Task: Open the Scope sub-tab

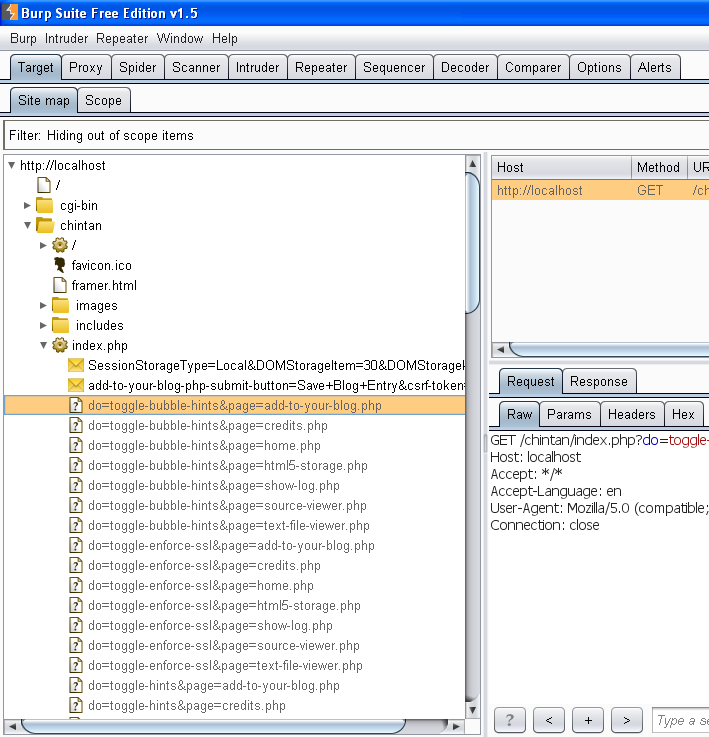Action: (103, 101)
